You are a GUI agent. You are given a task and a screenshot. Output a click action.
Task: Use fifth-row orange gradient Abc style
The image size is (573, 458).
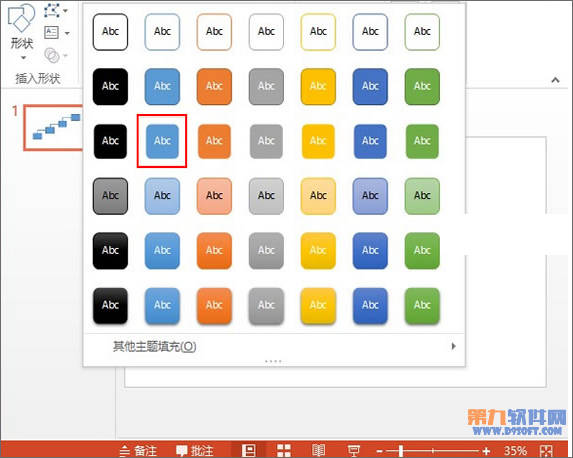coord(214,251)
